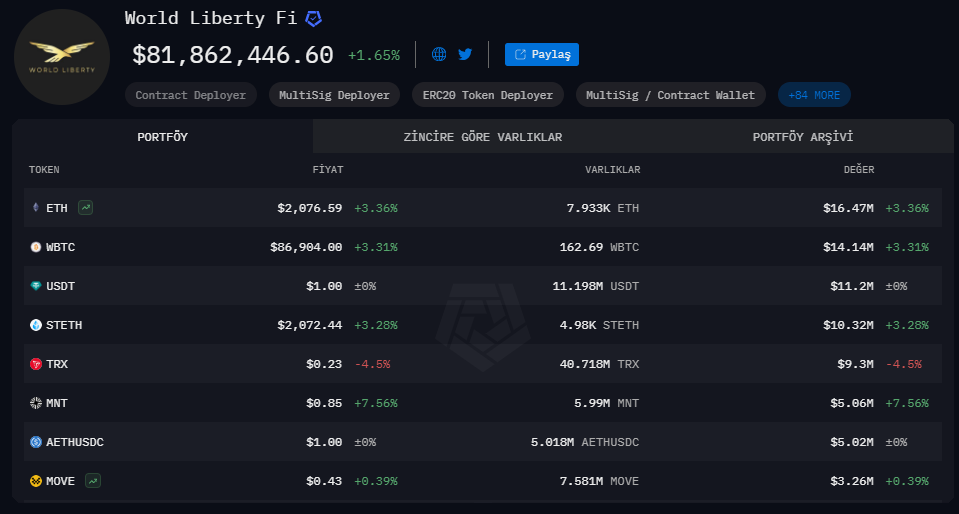The height and width of the screenshot is (514, 959).
Task: Select the Portföy tab
Action: (163, 137)
